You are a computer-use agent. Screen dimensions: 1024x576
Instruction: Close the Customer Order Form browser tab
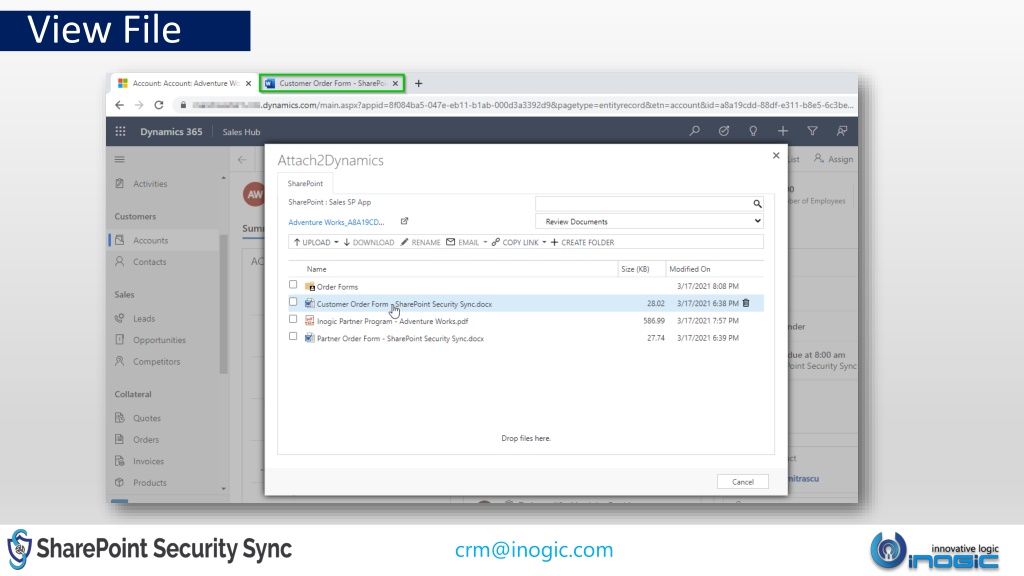tap(395, 84)
